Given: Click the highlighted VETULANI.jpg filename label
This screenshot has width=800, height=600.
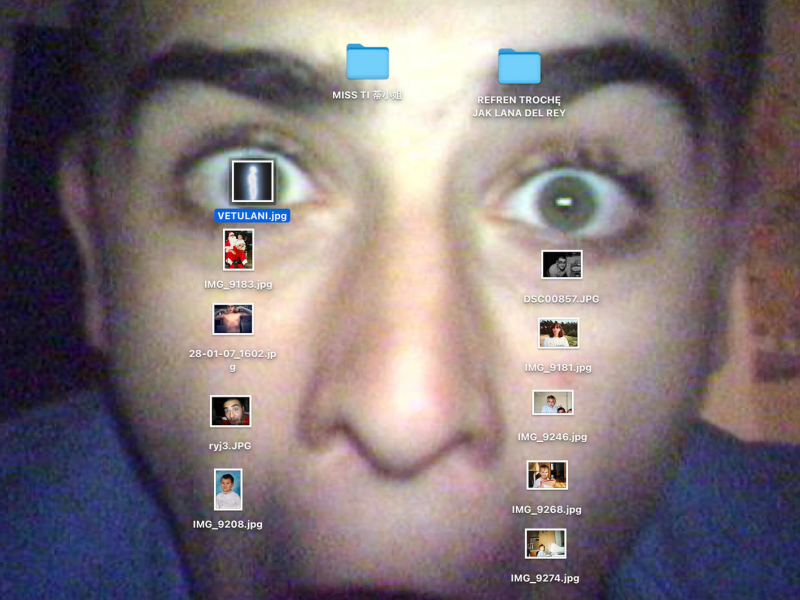Looking at the screenshot, I should click(252, 215).
